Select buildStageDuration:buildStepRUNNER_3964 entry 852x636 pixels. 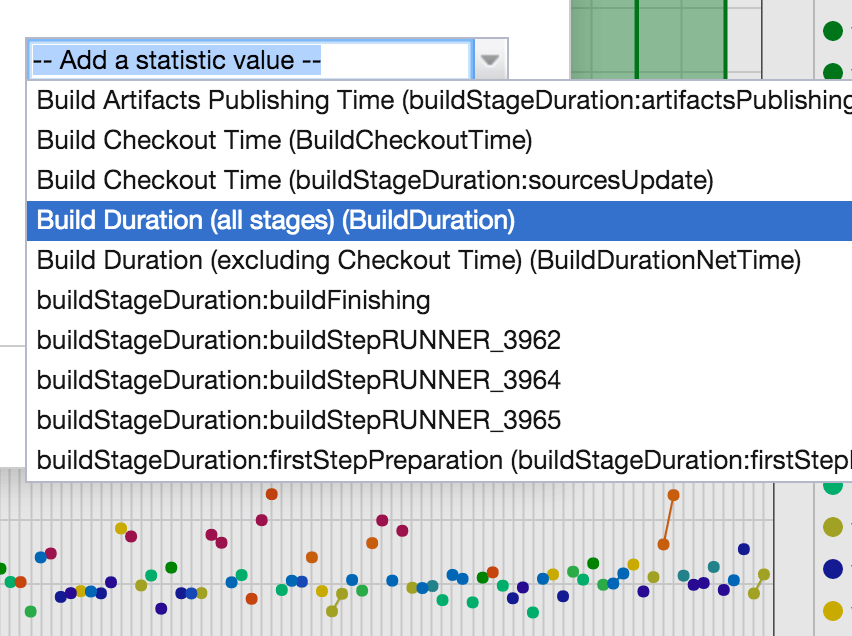pos(299,380)
